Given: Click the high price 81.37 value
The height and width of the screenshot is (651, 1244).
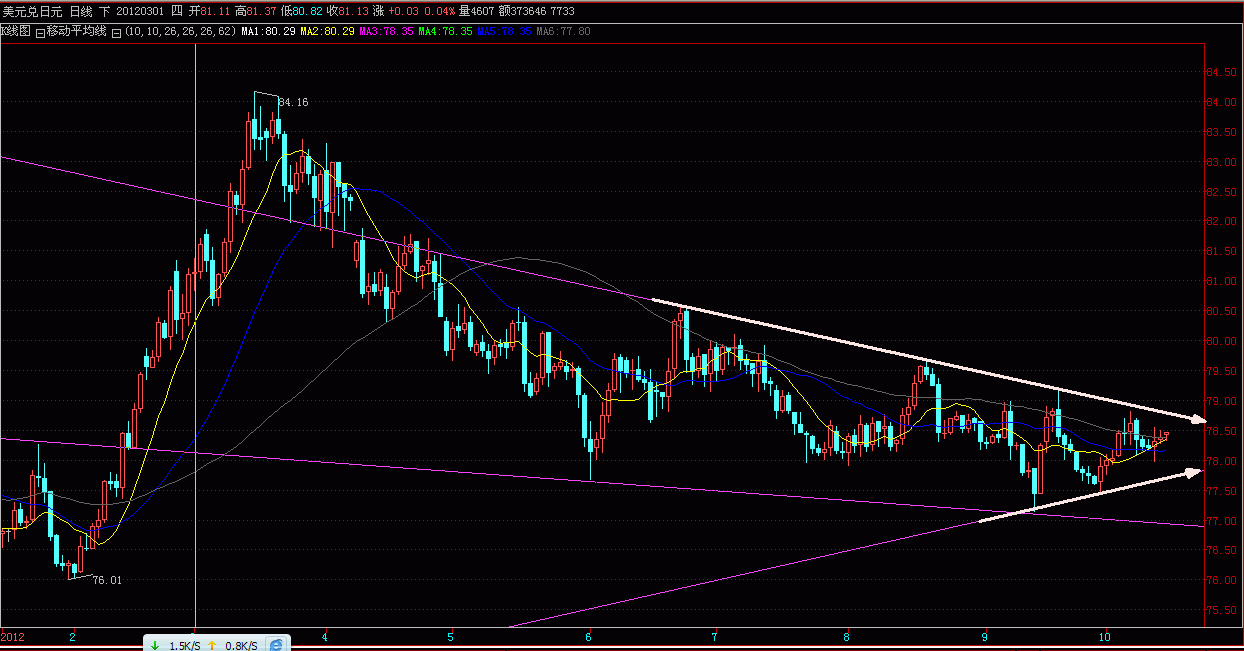Looking at the screenshot, I should 263,11.
